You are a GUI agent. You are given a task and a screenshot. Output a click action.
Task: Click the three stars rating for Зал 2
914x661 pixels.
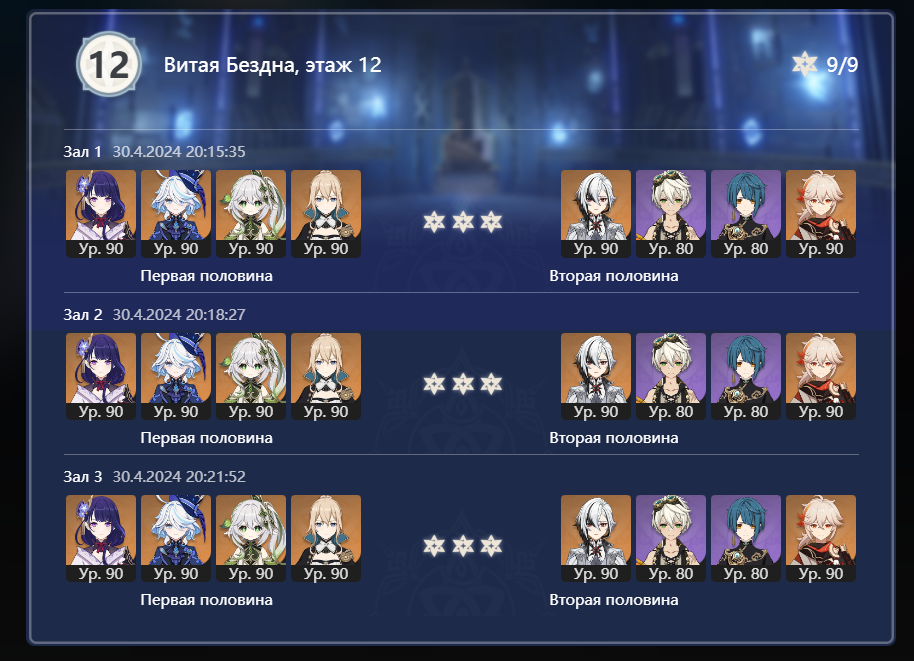[x=463, y=384]
